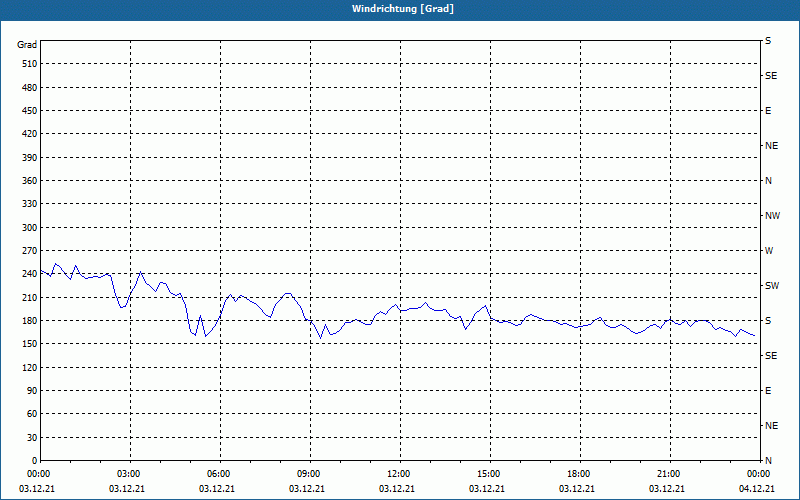Click the 480 y-axis value
The width and height of the screenshot is (800, 500).
pos(30,88)
